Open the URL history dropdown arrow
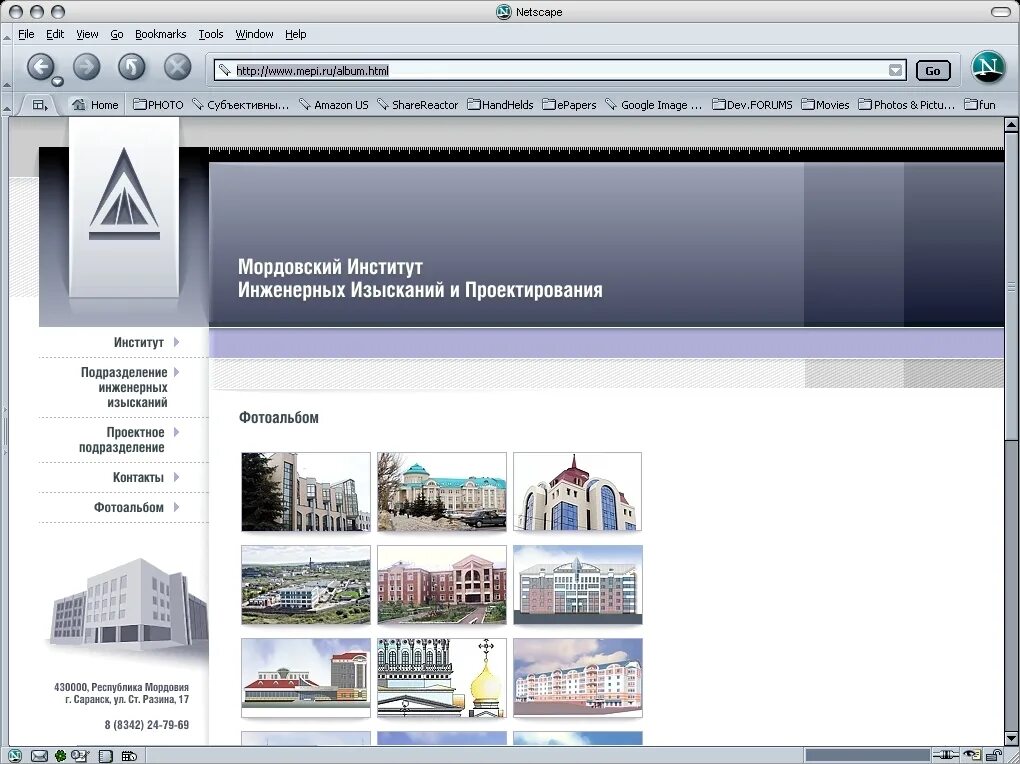The image size is (1020, 764). pos(895,71)
